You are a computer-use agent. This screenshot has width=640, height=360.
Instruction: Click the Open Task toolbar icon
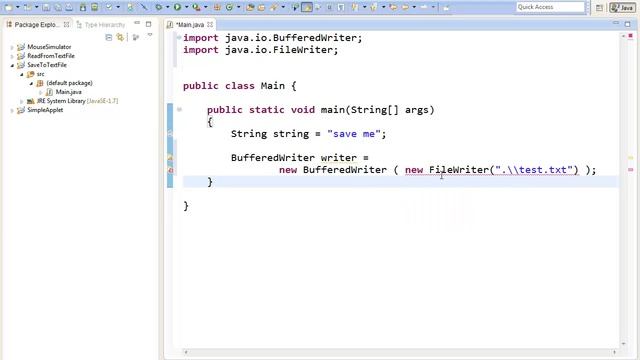[x=261, y=7]
